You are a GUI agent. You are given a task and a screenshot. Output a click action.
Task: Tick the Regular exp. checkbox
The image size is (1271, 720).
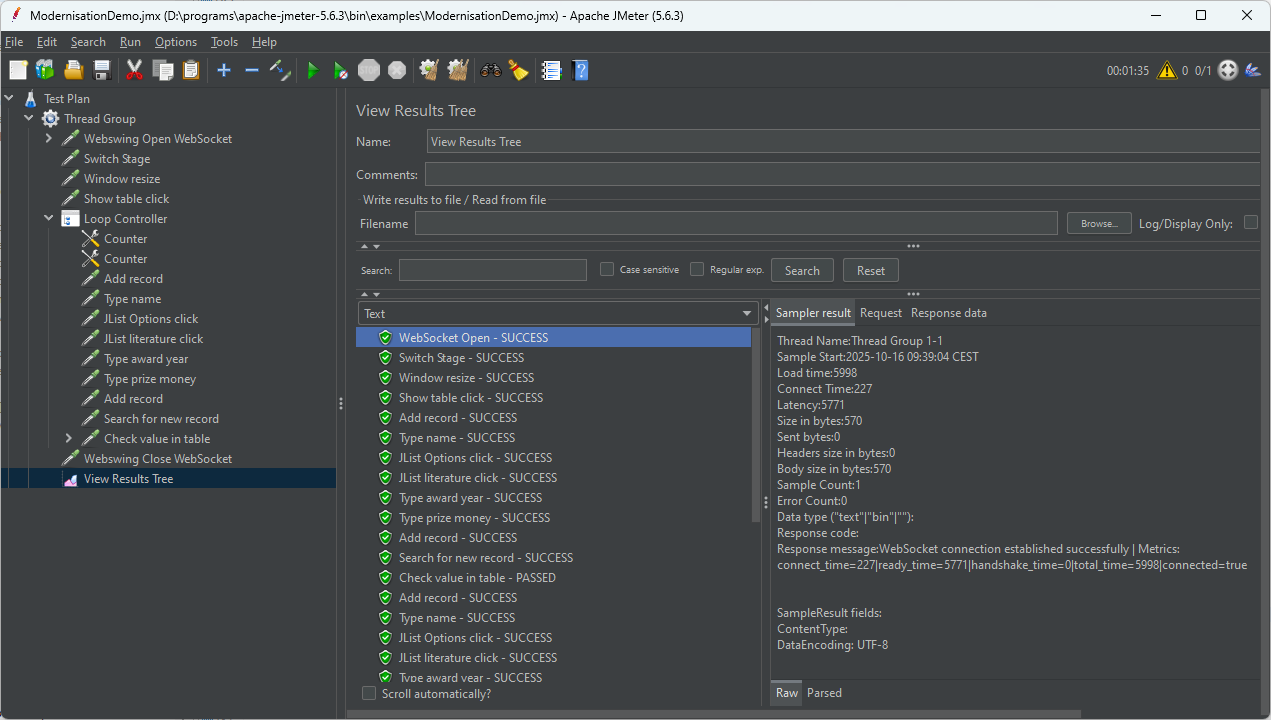697,269
